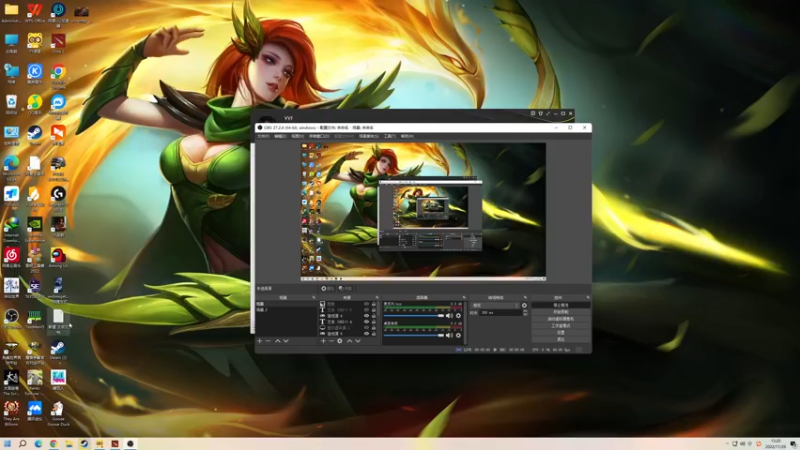This screenshot has height=450, width=800.
Task: Open the 工具(T) Tools menu in OBS
Action: pos(389,136)
